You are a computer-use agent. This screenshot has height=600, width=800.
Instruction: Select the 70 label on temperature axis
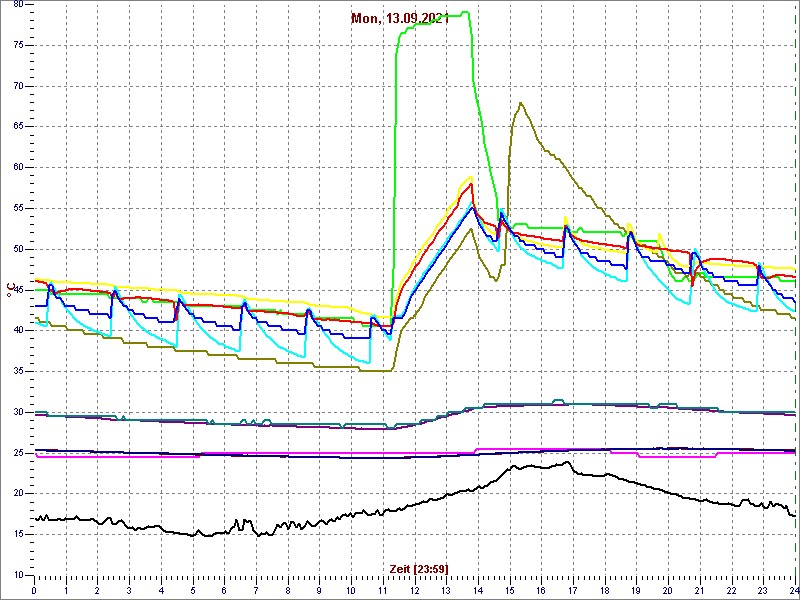click(17, 86)
